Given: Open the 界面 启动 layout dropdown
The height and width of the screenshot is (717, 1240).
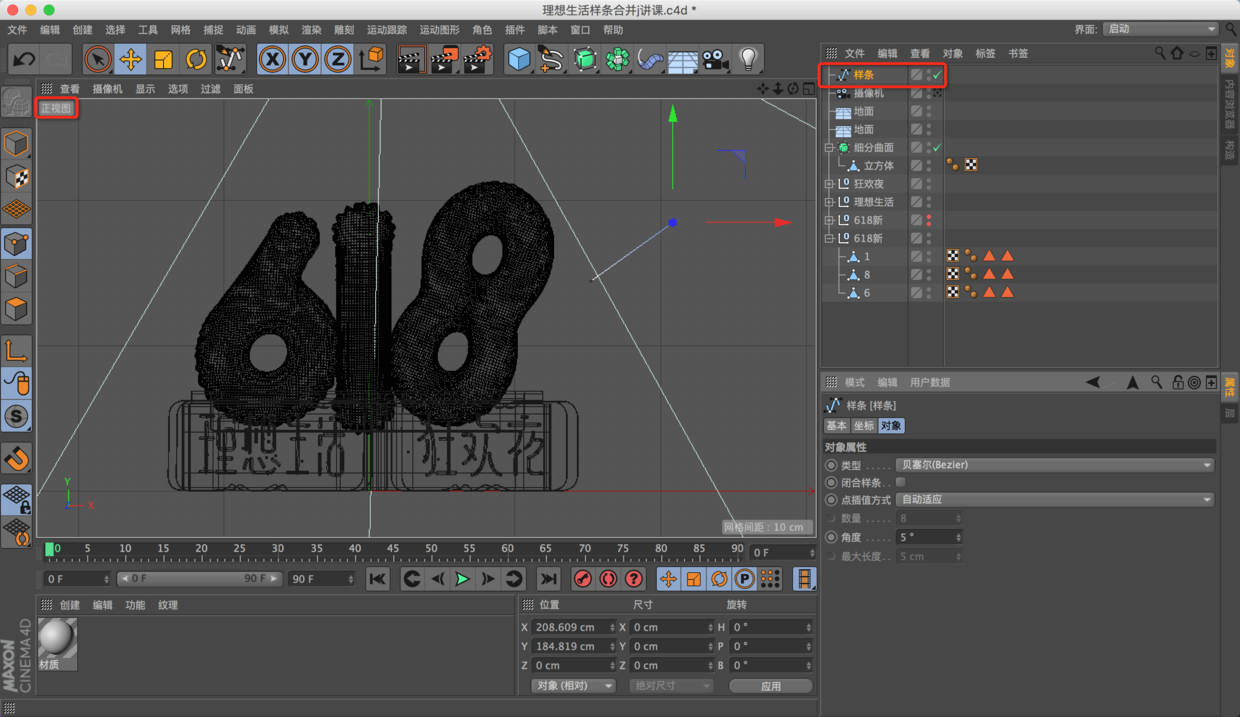Looking at the screenshot, I should click(1161, 29).
